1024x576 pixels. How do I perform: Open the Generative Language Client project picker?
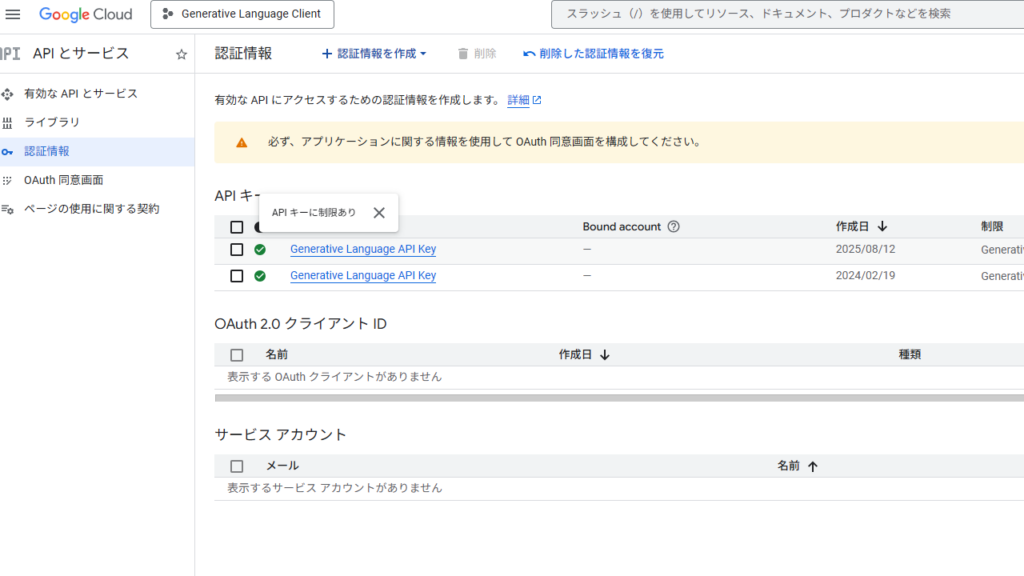coord(242,14)
